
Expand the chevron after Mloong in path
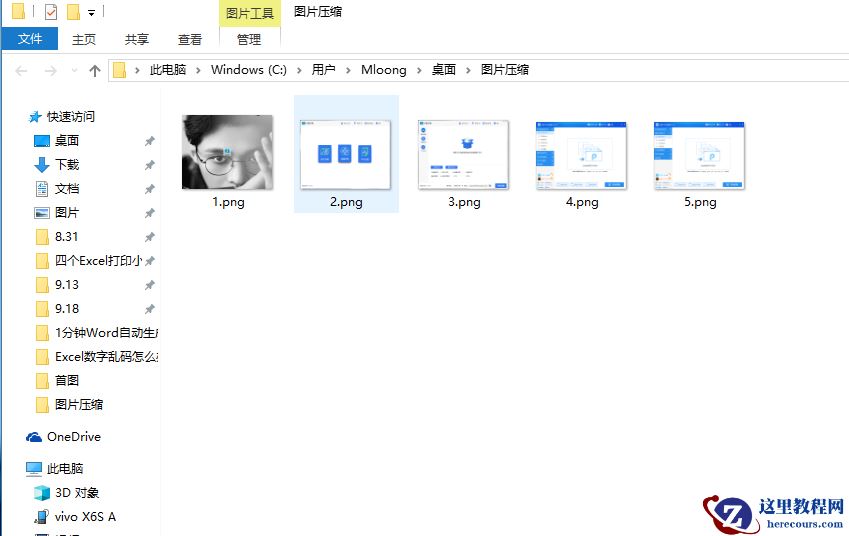[x=419, y=70]
